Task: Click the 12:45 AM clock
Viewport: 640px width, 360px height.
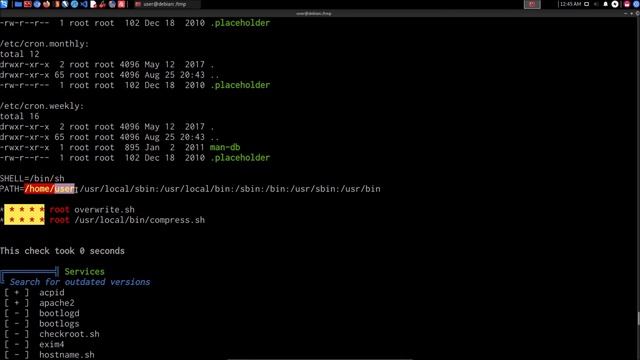Action: pyautogui.click(x=571, y=4)
